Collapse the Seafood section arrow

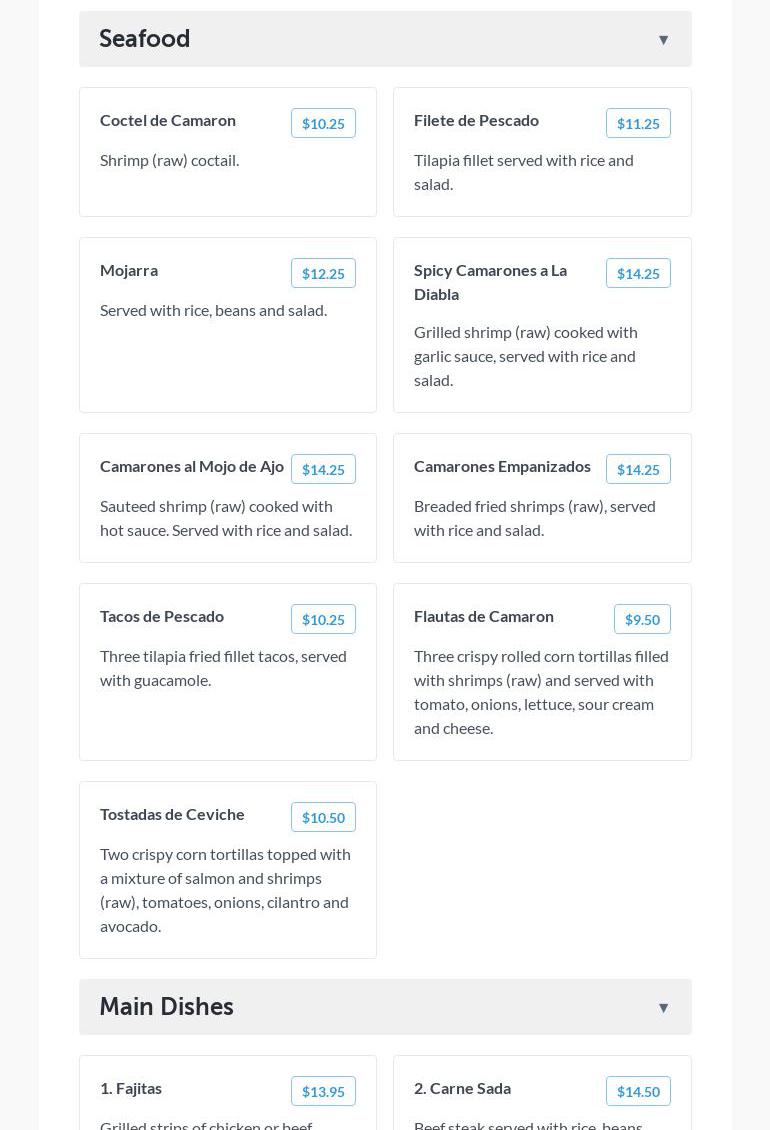[x=663, y=40]
